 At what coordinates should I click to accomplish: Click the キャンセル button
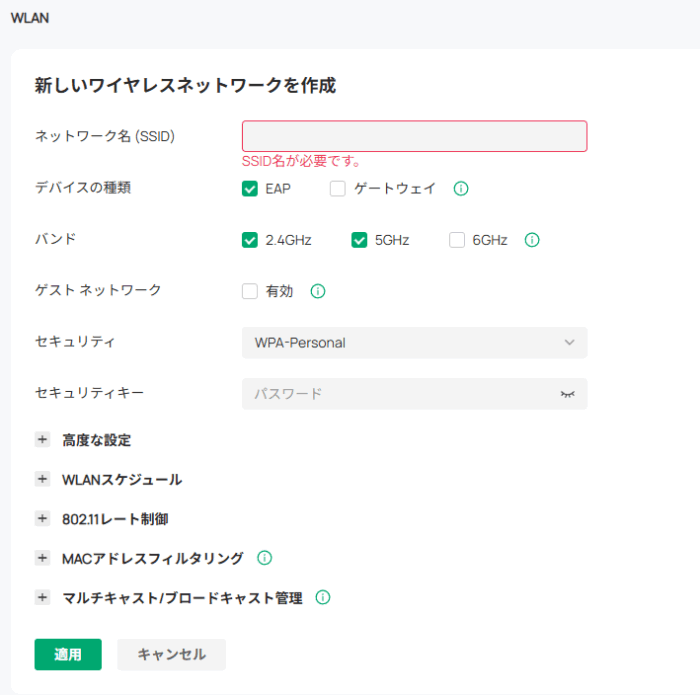pos(171,654)
